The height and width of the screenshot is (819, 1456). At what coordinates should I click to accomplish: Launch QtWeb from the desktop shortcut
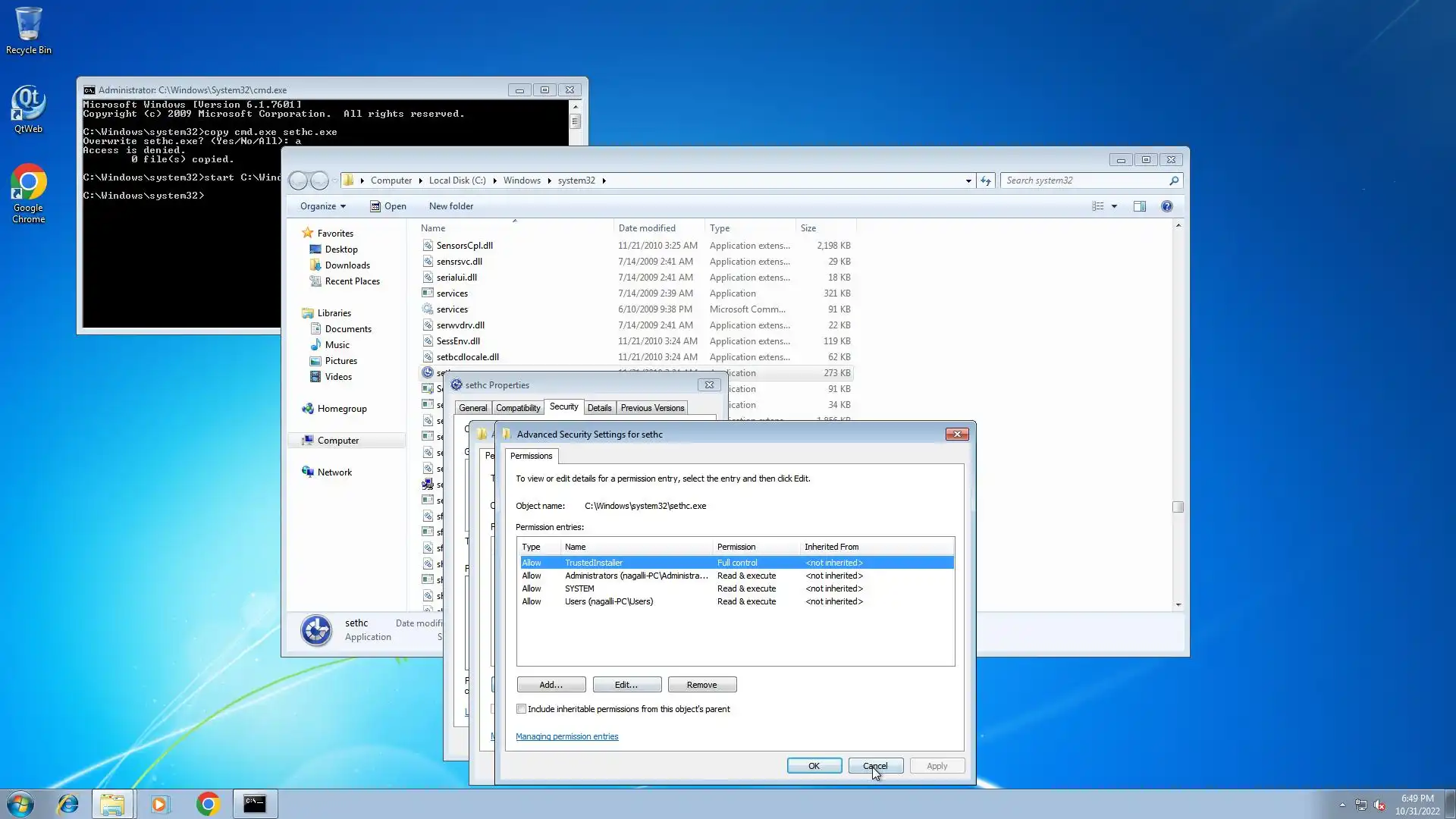point(28,108)
